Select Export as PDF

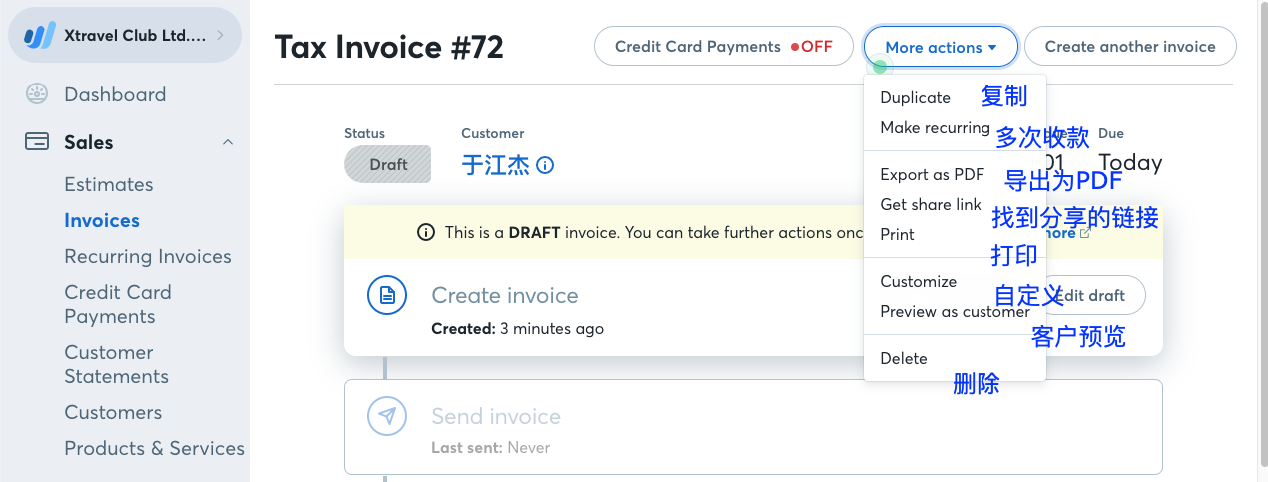coord(932,174)
